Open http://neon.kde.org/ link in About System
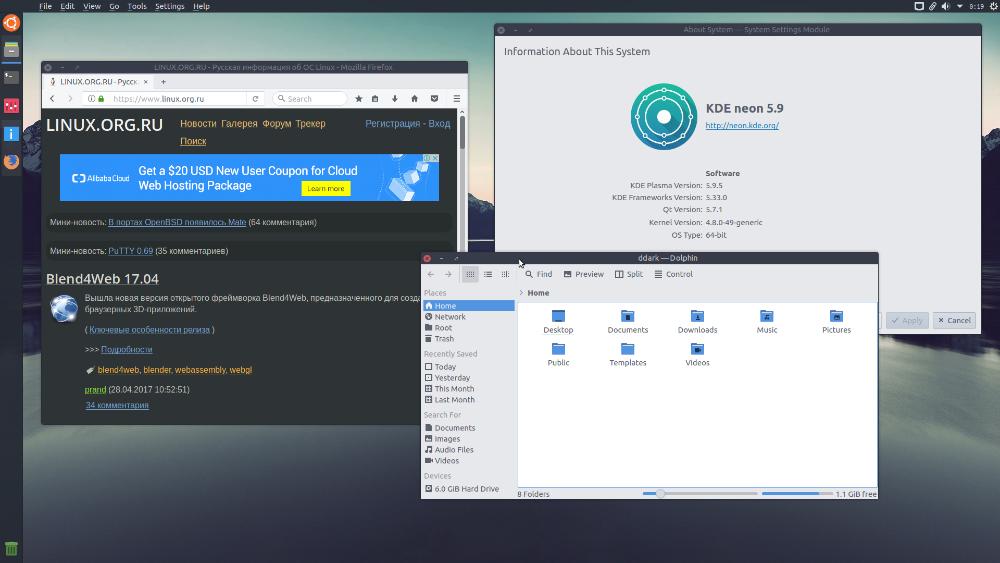Viewport: 1000px width, 563px height. 742,126
